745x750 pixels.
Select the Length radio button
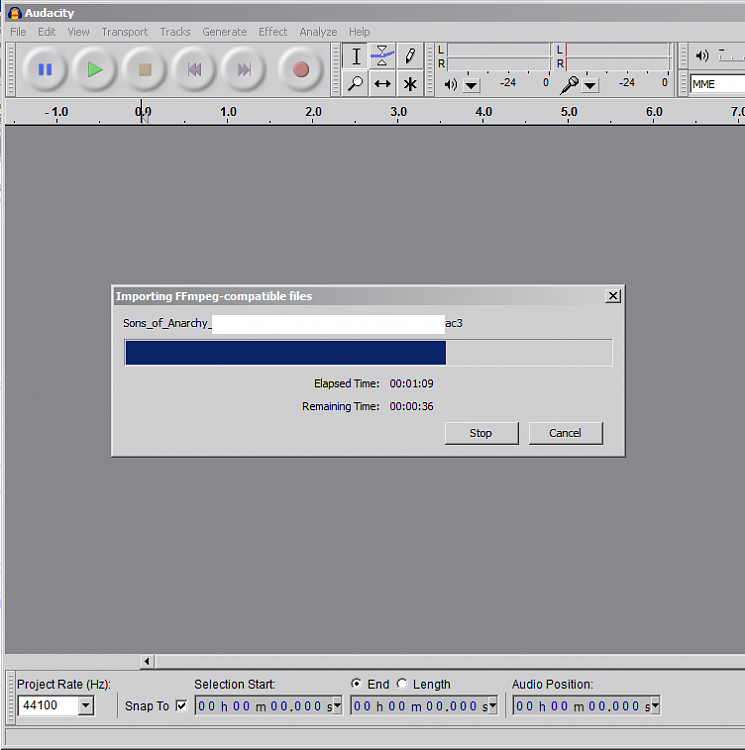(402, 684)
